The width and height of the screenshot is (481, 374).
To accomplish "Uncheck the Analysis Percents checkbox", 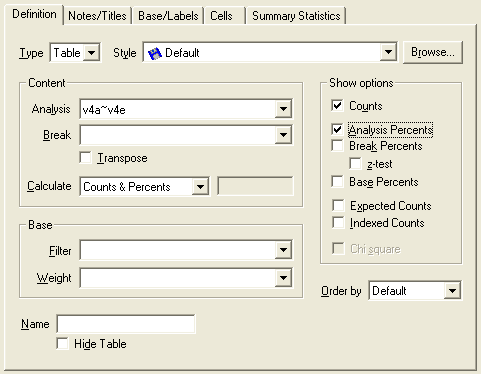I will point(337,129).
